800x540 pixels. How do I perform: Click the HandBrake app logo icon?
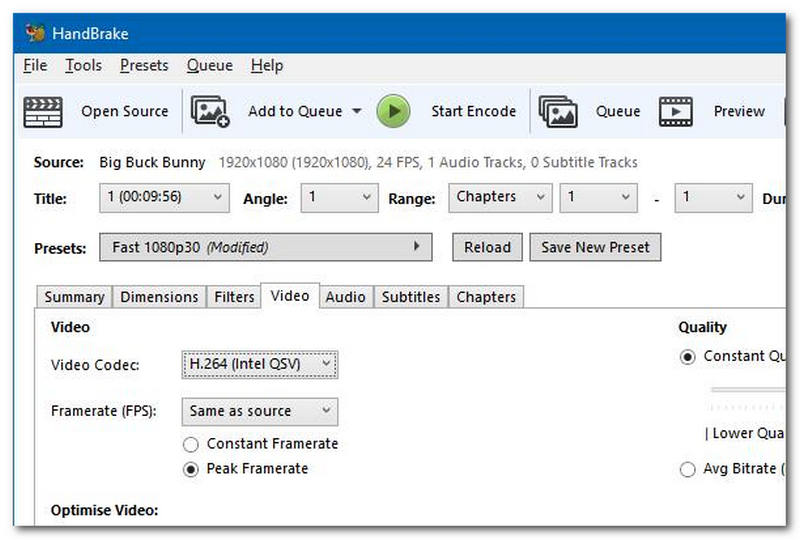35,33
